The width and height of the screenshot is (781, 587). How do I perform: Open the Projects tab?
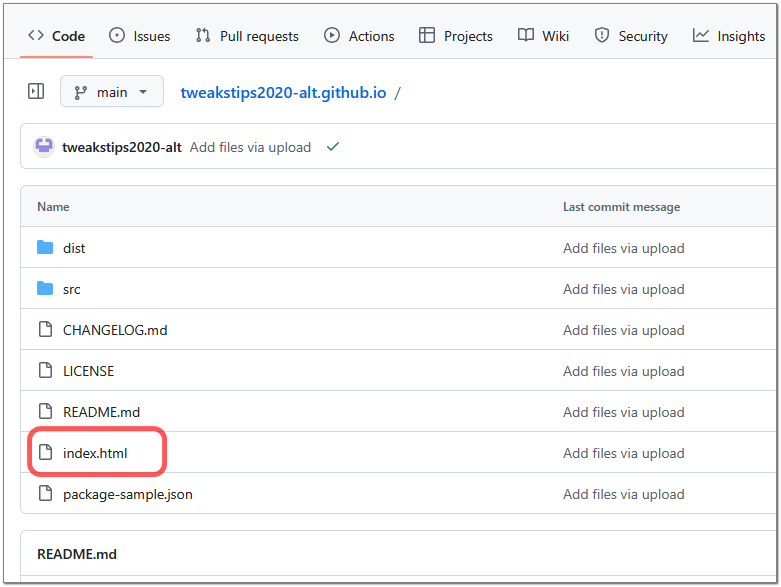click(456, 36)
